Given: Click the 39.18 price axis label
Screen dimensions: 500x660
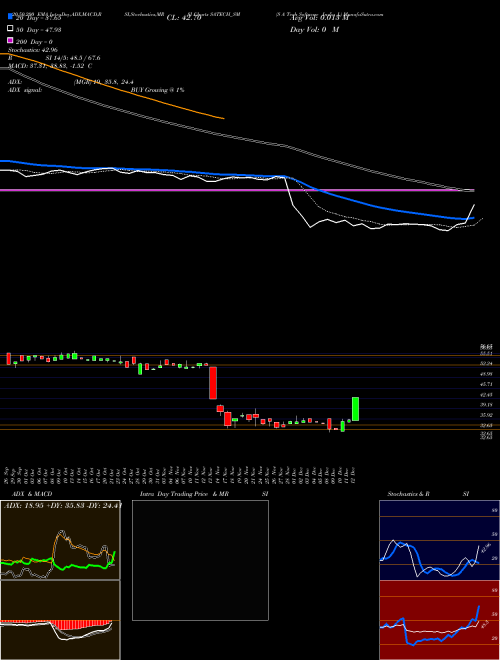Looking at the screenshot, I should coord(487,405).
